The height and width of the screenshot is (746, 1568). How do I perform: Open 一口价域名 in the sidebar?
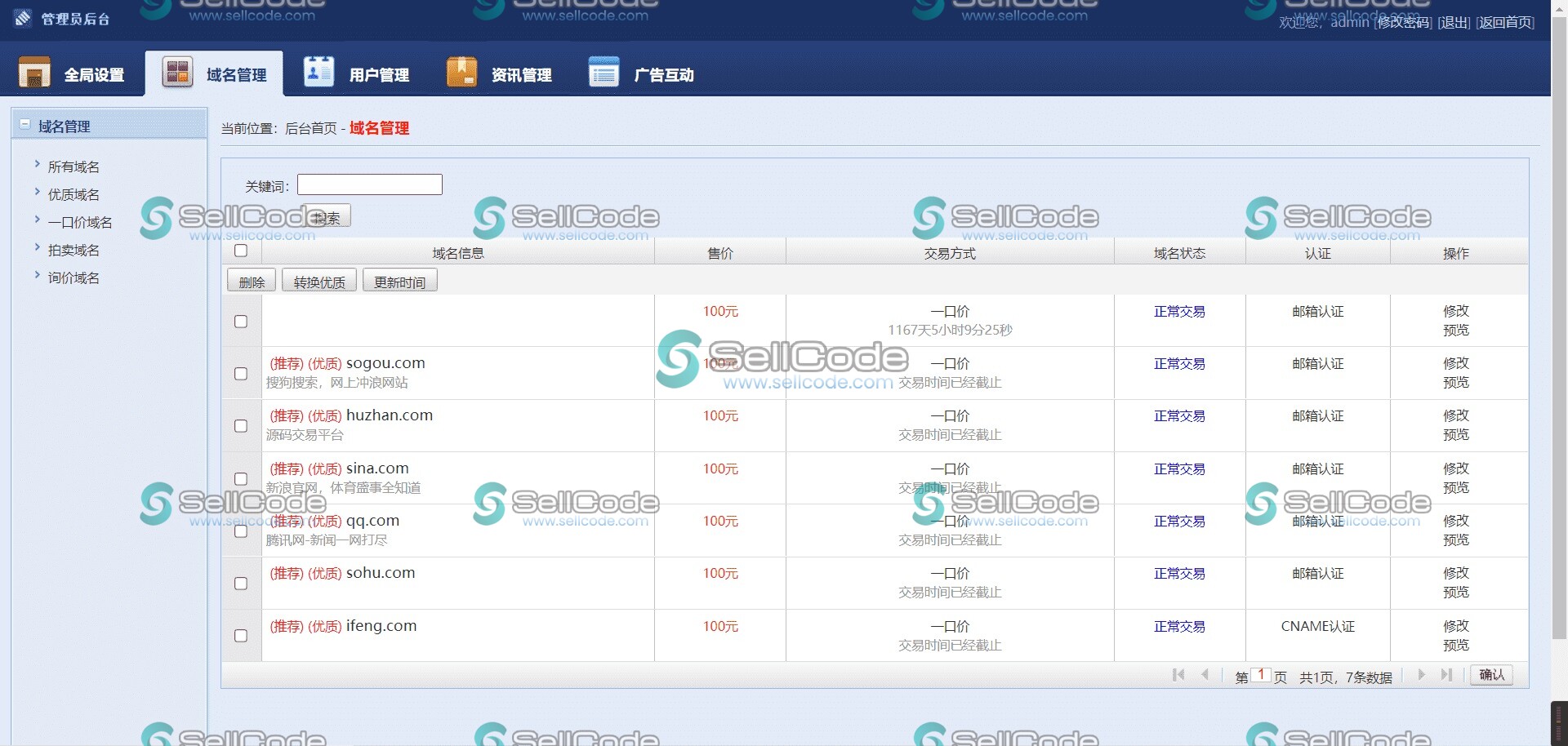(x=80, y=223)
